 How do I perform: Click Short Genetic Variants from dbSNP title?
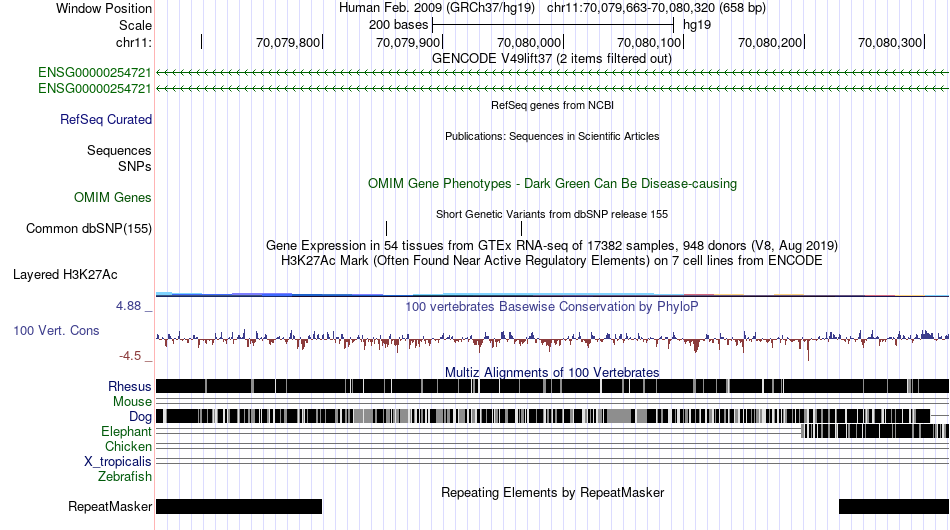pos(552,214)
